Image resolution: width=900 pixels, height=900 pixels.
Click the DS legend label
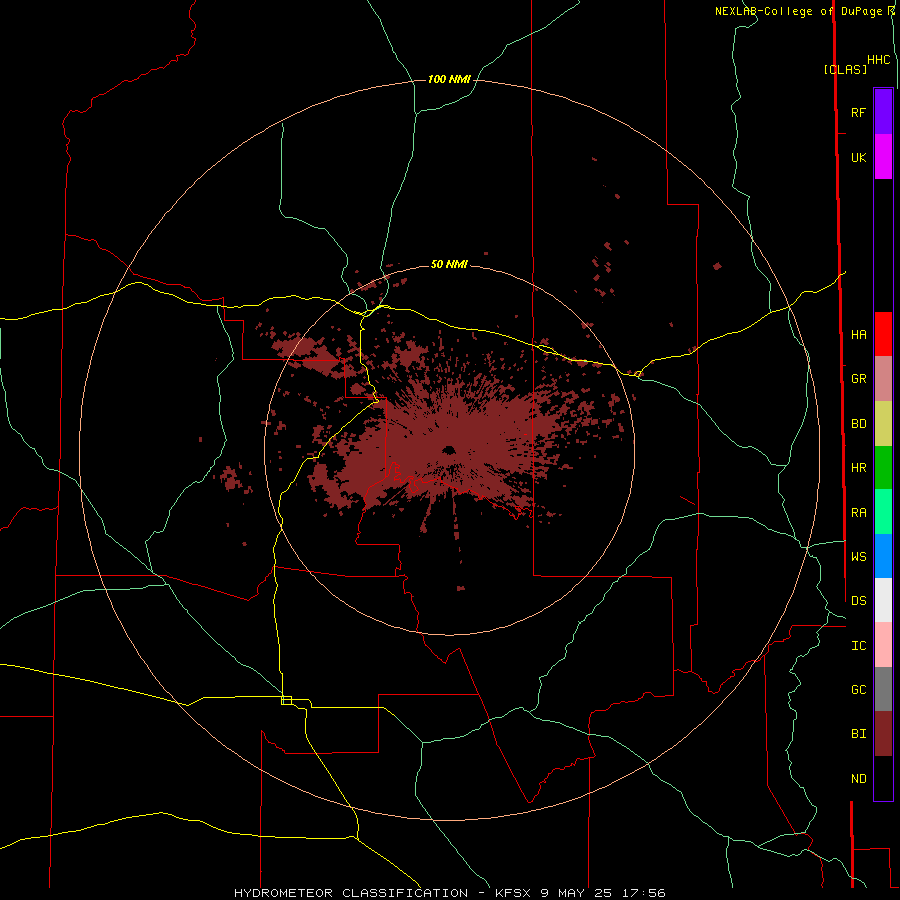859,601
